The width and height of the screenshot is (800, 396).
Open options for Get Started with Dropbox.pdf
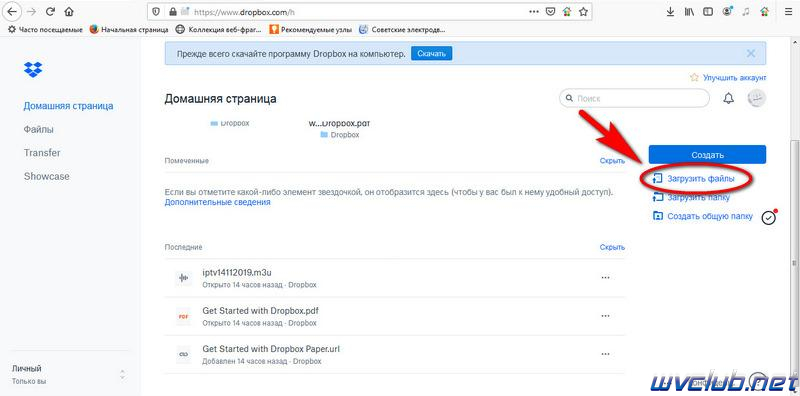tap(606, 316)
